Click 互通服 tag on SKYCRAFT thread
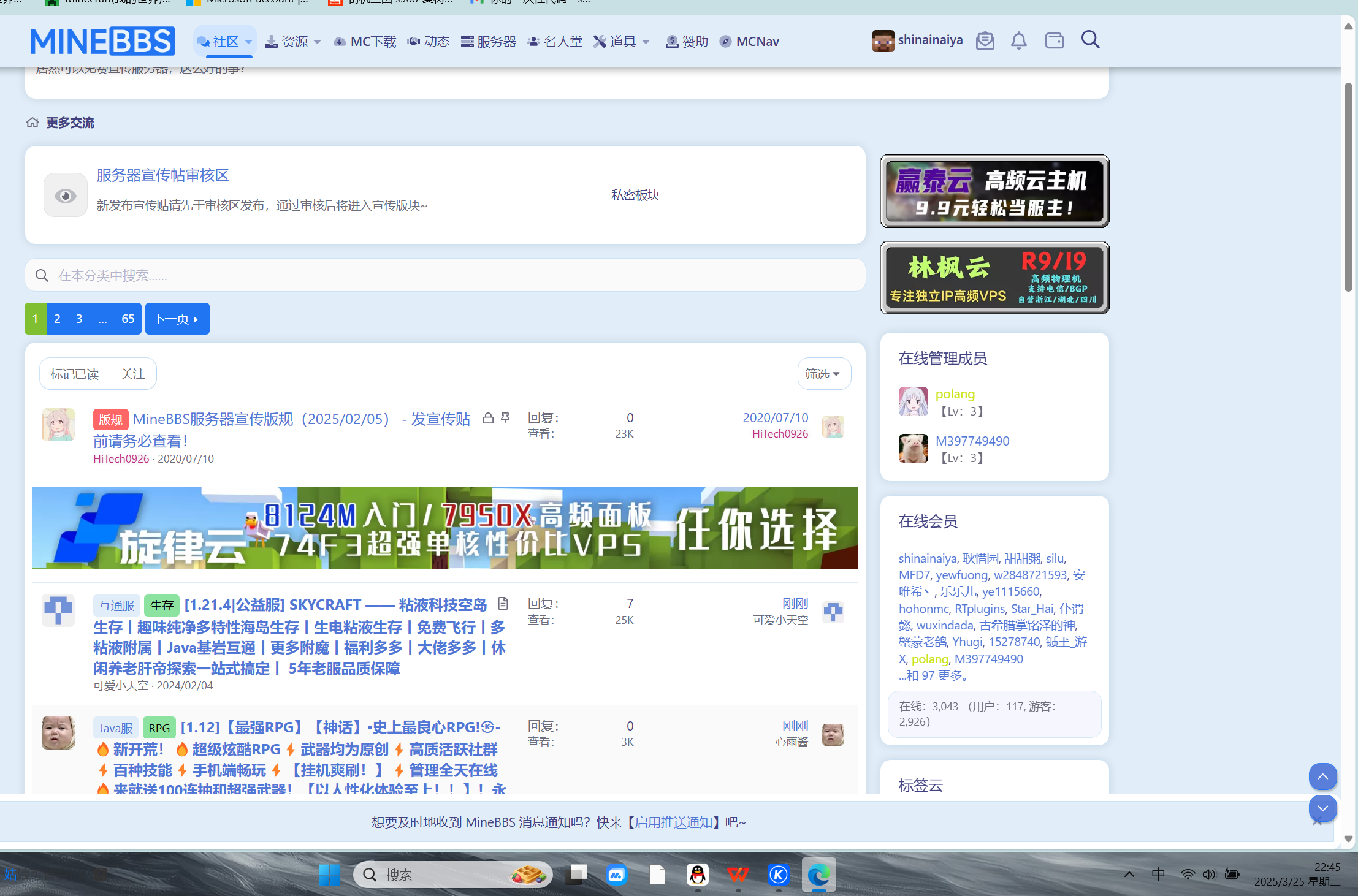Viewport: 1358px width, 896px height. (x=116, y=605)
